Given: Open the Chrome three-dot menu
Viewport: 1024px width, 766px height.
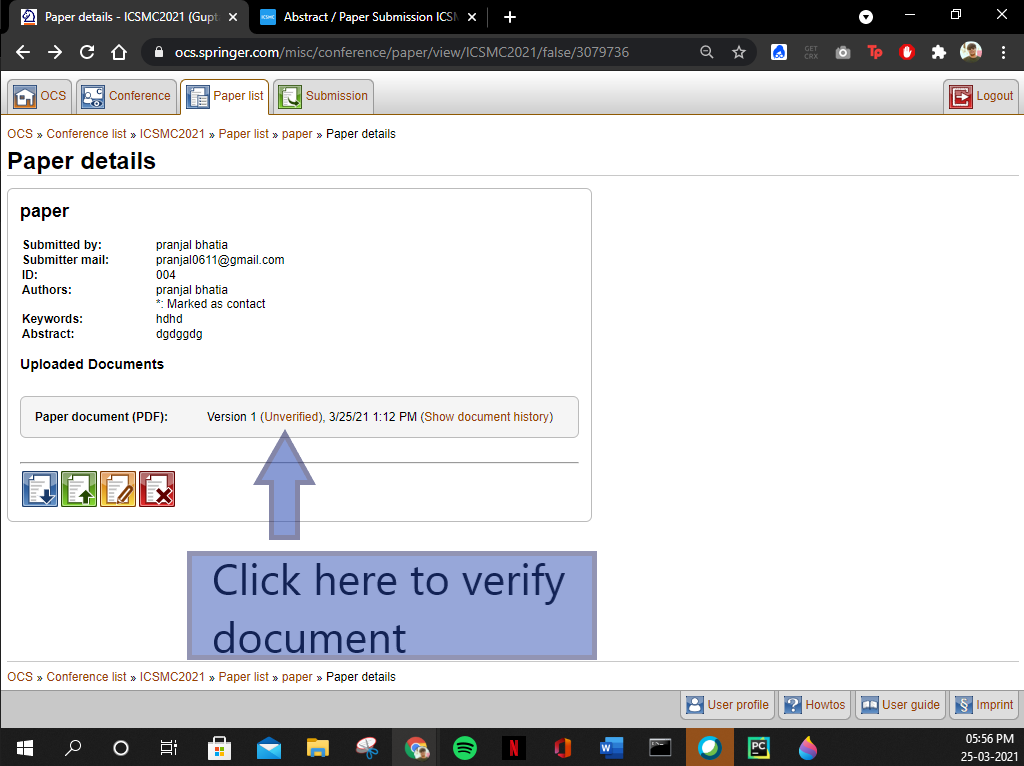Looking at the screenshot, I should (x=1003, y=52).
